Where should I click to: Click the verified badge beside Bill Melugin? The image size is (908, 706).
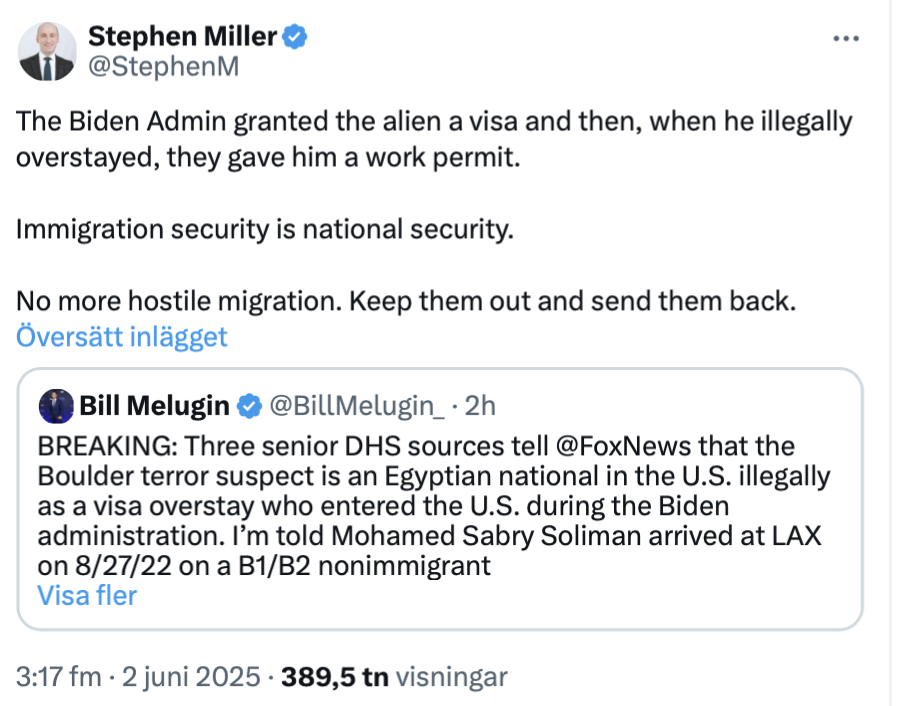pyautogui.click(x=246, y=405)
